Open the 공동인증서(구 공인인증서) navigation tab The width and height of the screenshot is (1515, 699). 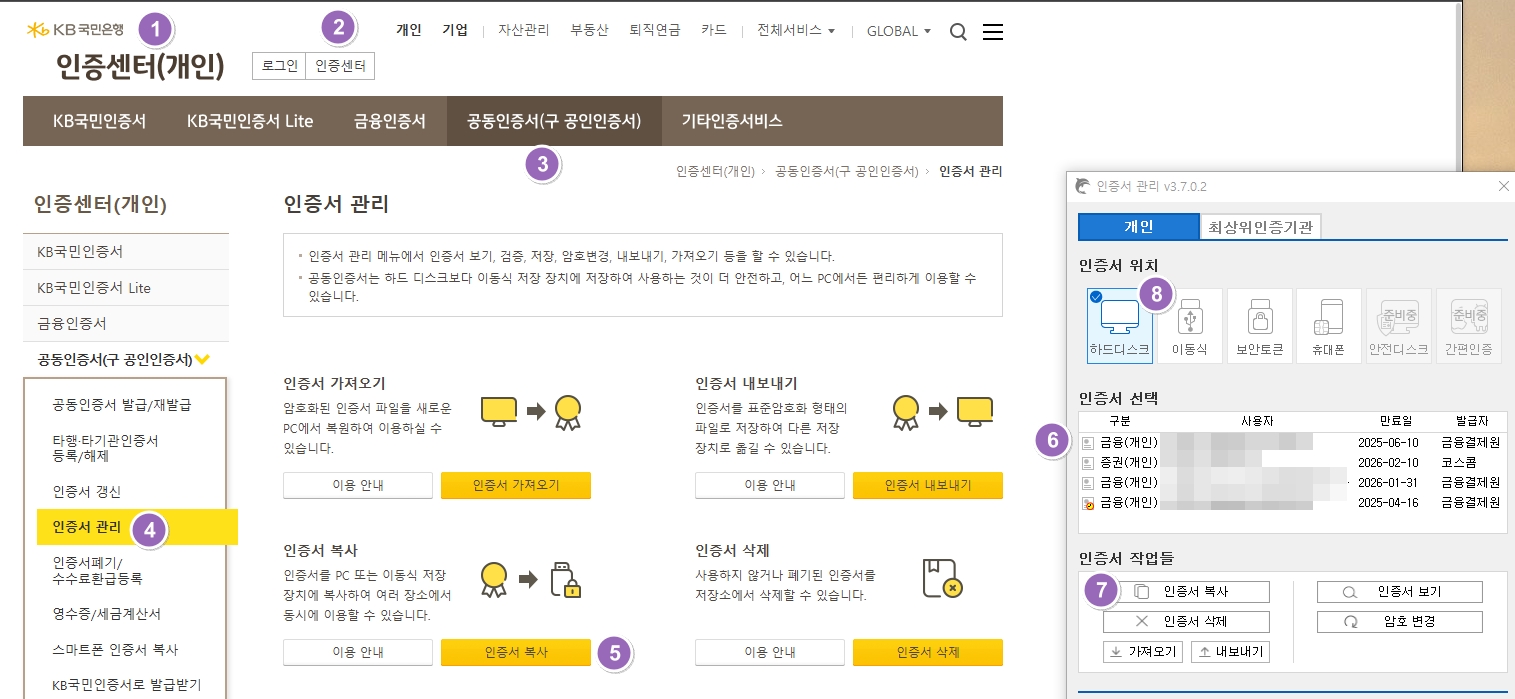pos(554,121)
